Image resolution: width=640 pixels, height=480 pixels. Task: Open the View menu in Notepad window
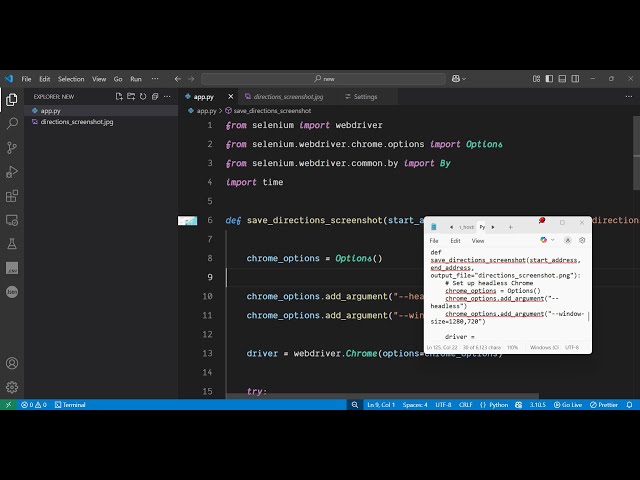pos(478,241)
